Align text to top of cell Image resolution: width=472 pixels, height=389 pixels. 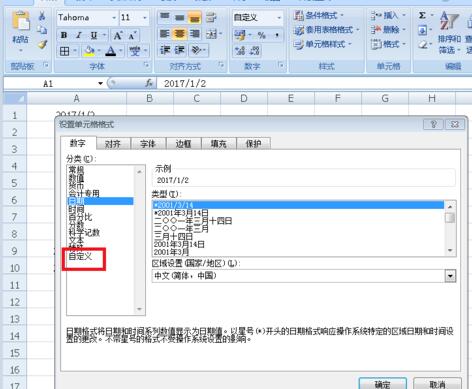tap(165, 17)
